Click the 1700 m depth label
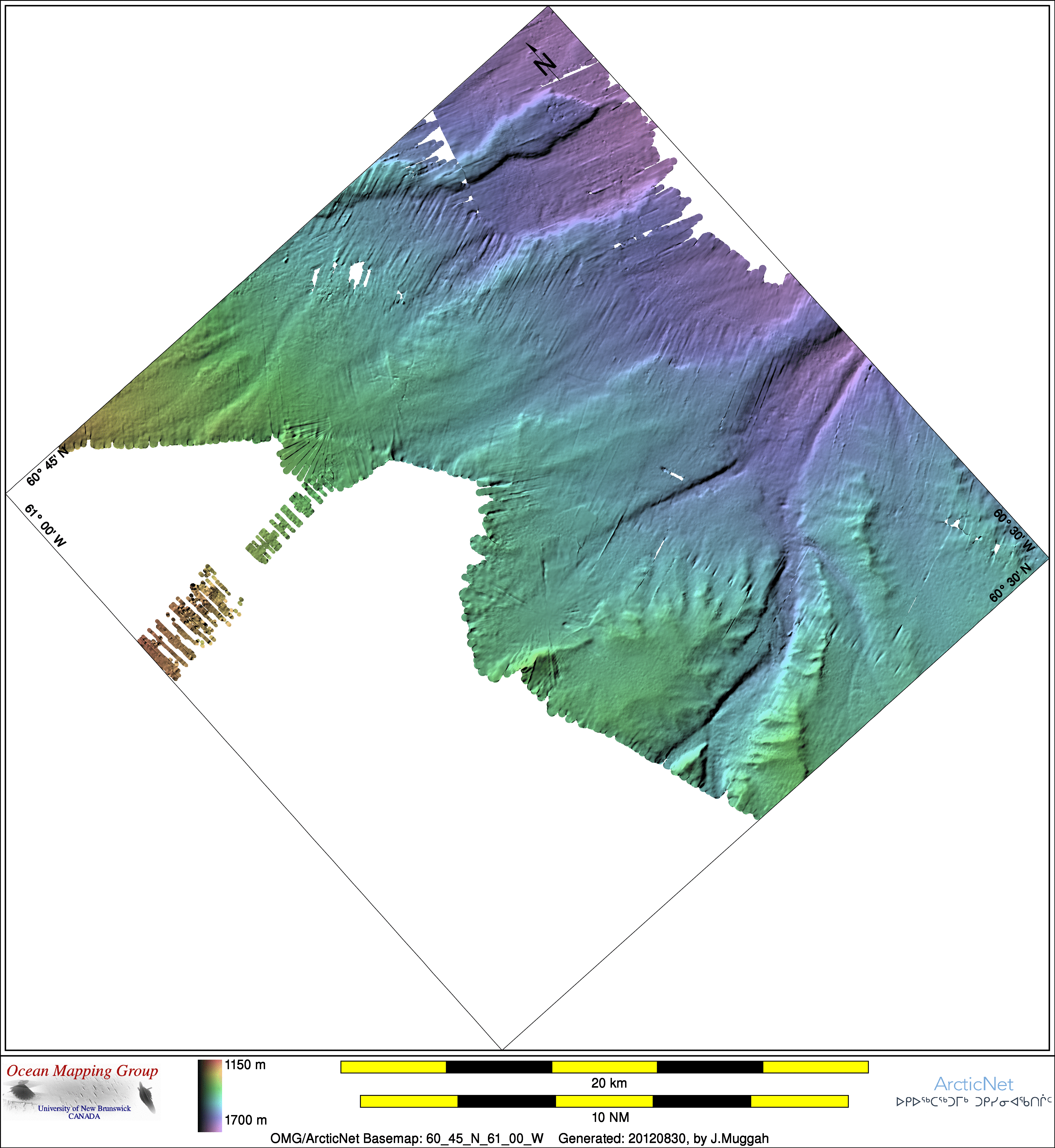 point(246,1120)
